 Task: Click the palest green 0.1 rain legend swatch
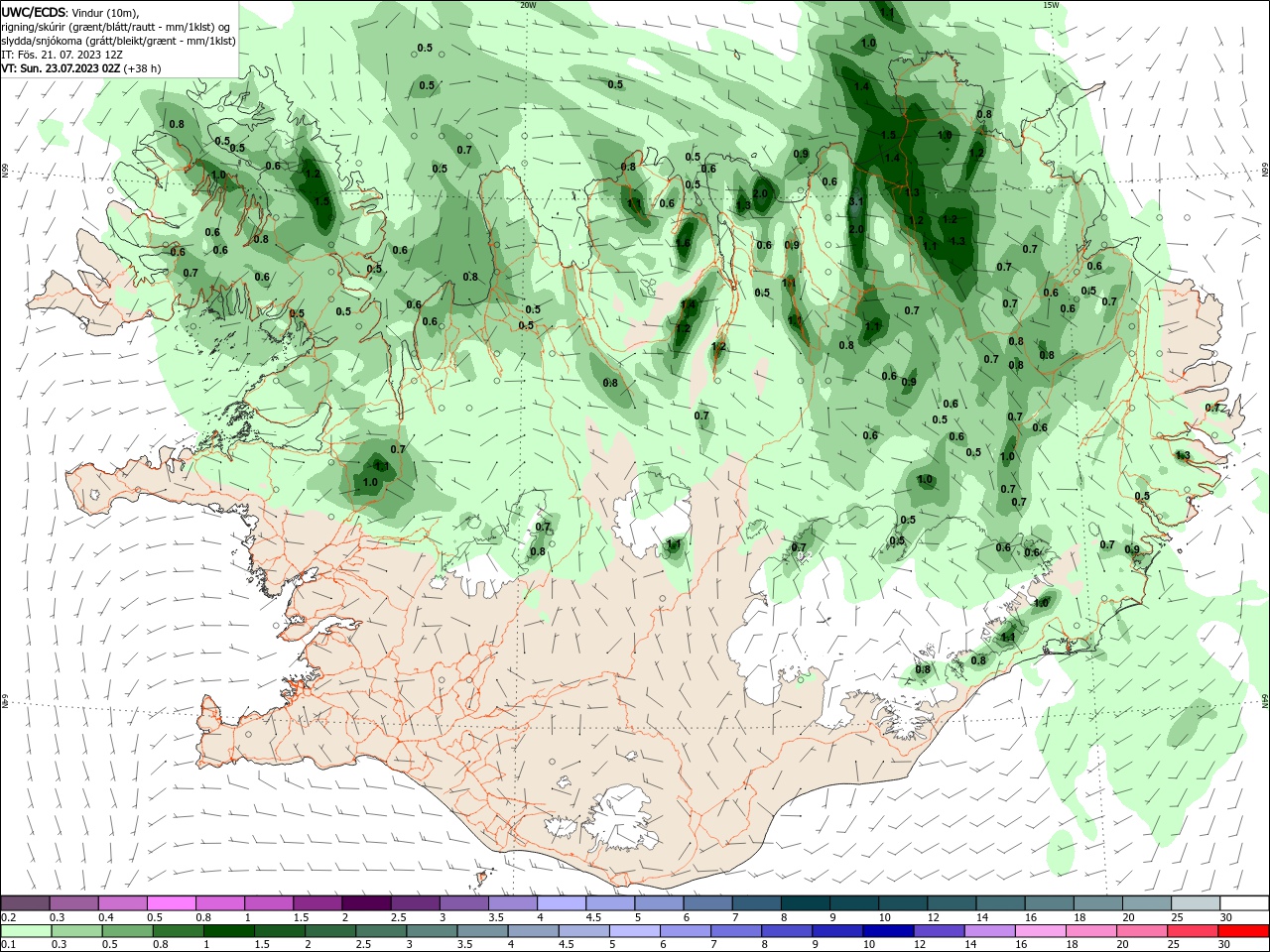tap(25, 931)
